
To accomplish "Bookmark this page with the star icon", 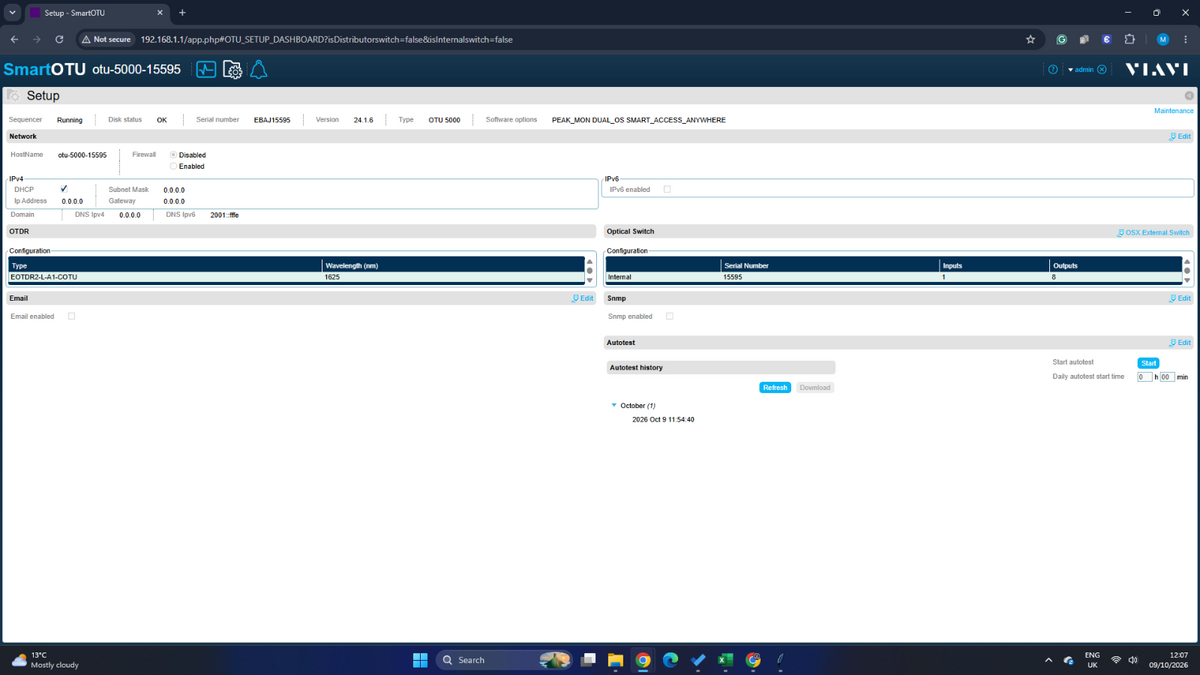I will 1031,39.
